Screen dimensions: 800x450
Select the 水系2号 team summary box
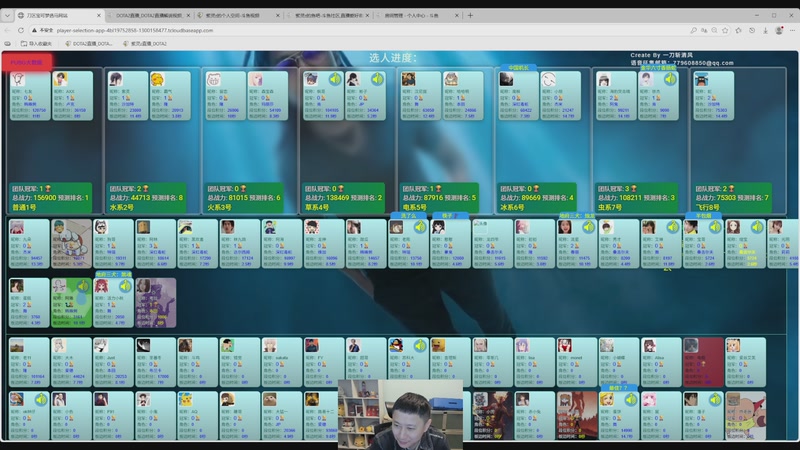pos(148,198)
